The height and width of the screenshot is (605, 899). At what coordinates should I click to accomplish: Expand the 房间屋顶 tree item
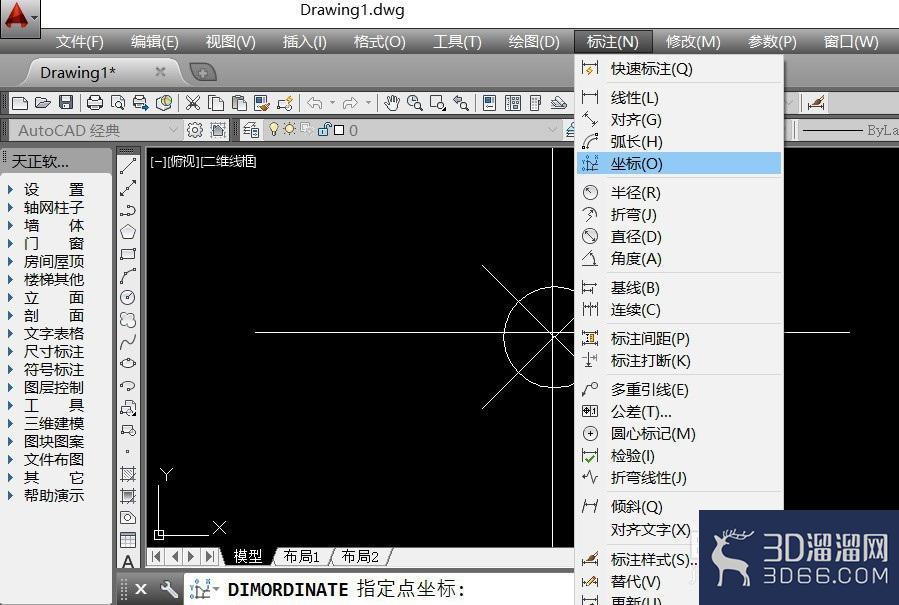[x=10, y=261]
